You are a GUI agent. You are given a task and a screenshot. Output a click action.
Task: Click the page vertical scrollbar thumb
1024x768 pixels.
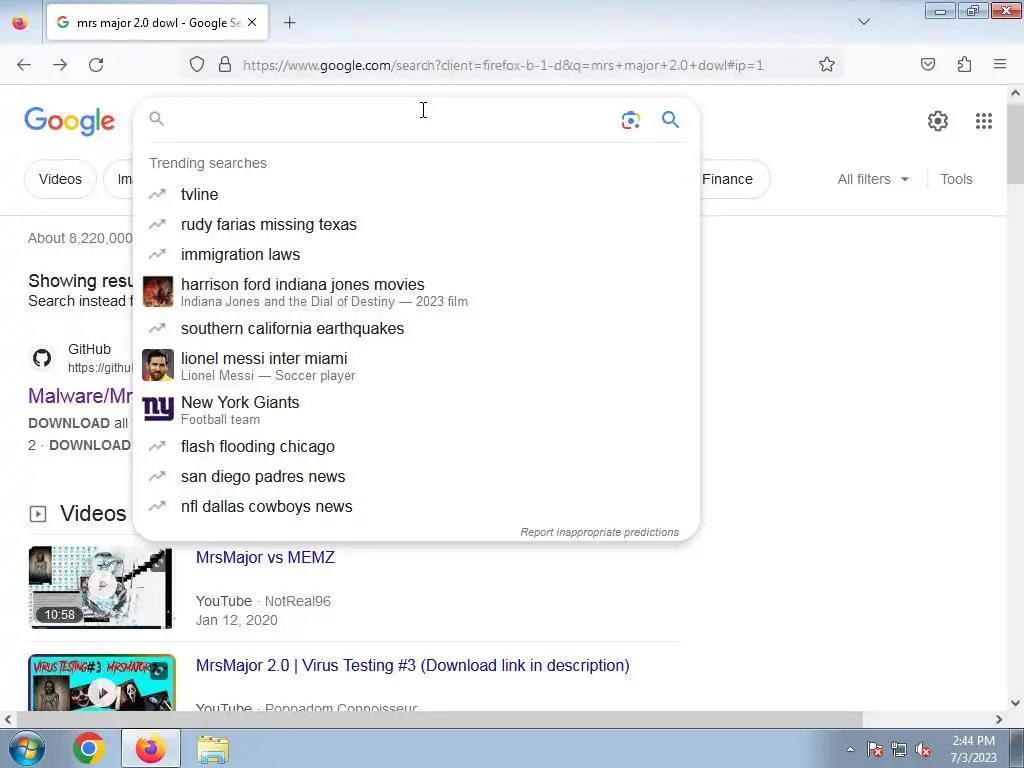click(1015, 144)
